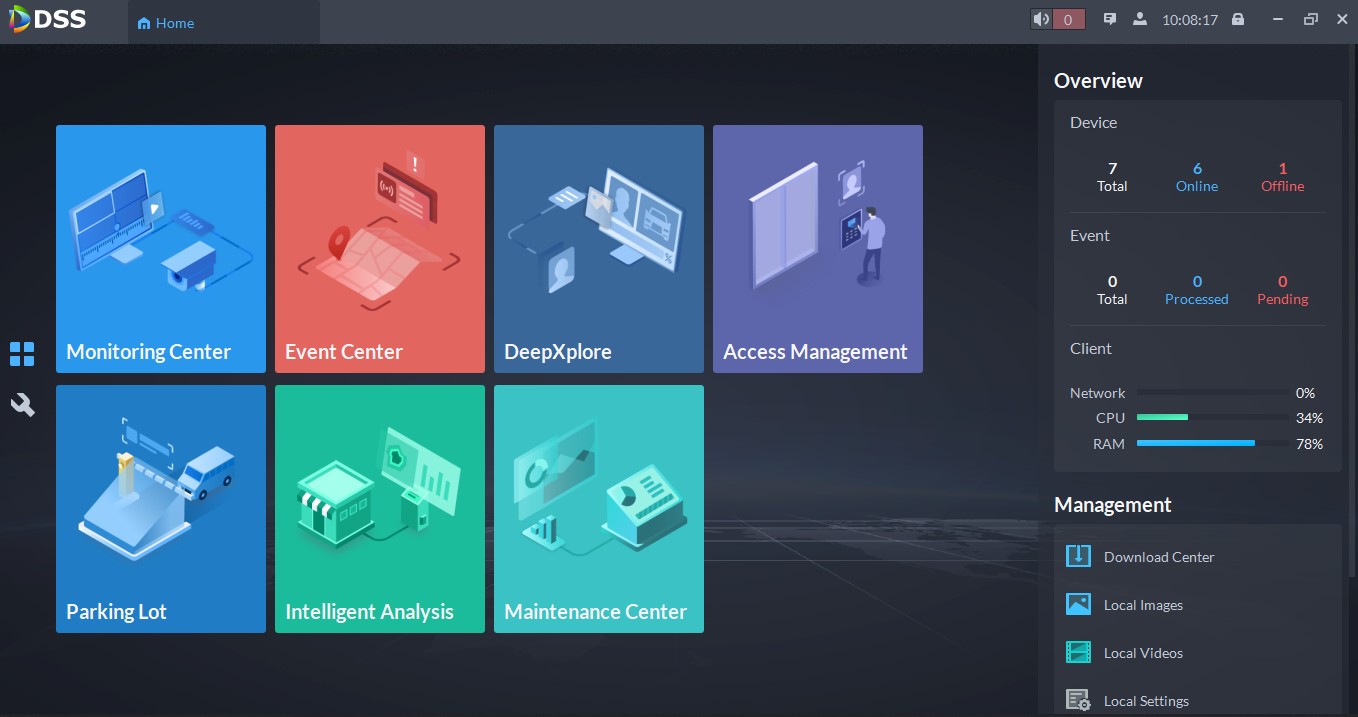This screenshot has height=717, width=1358.
Task: Open the messages chat icon
Action: click(x=1110, y=19)
